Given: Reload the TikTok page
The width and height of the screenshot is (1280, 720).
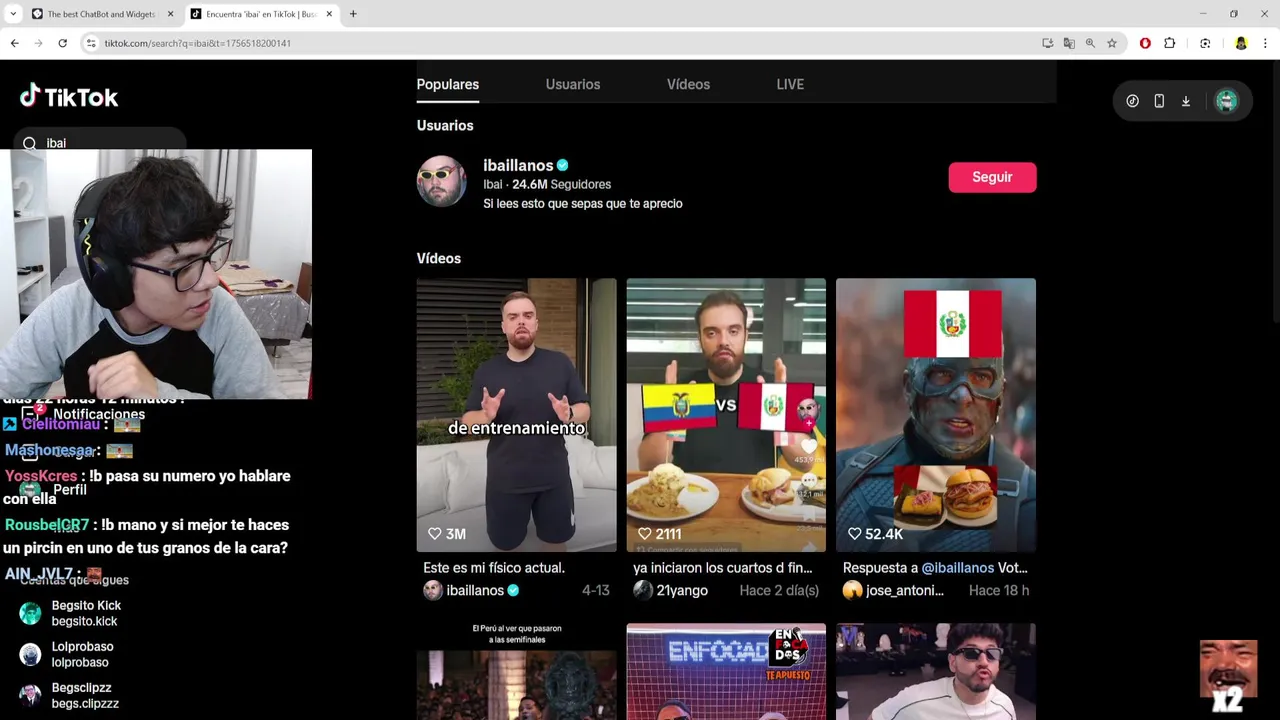Looking at the screenshot, I should pyautogui.click(x=62, y=43).
